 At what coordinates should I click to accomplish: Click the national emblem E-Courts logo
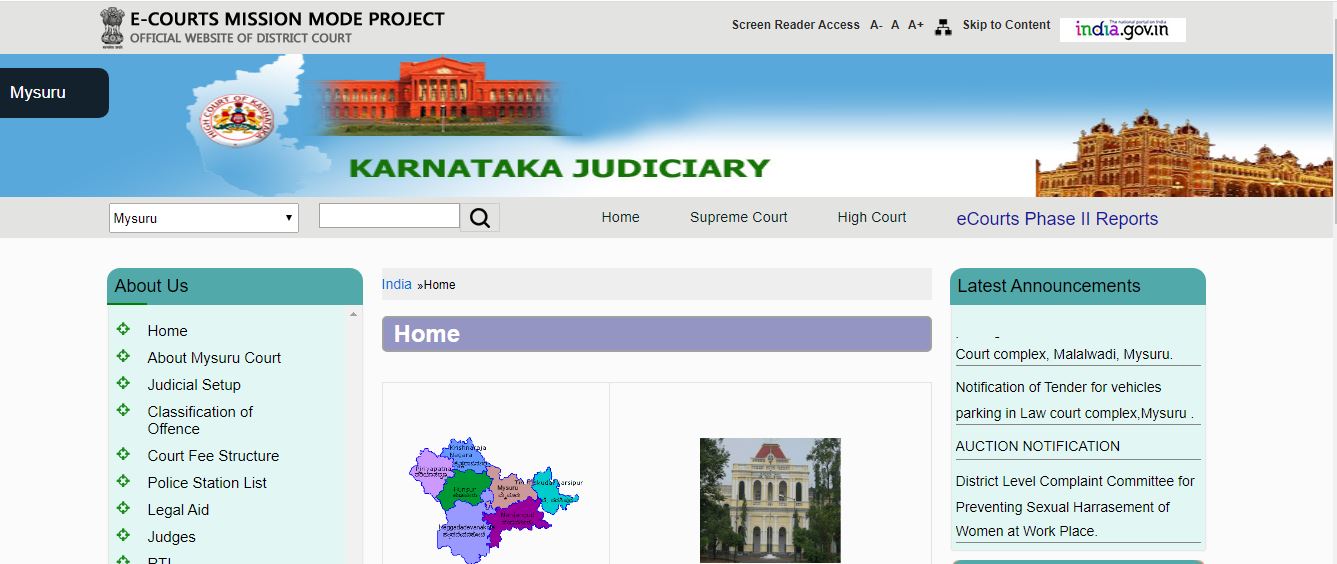(x=112, y=27)
